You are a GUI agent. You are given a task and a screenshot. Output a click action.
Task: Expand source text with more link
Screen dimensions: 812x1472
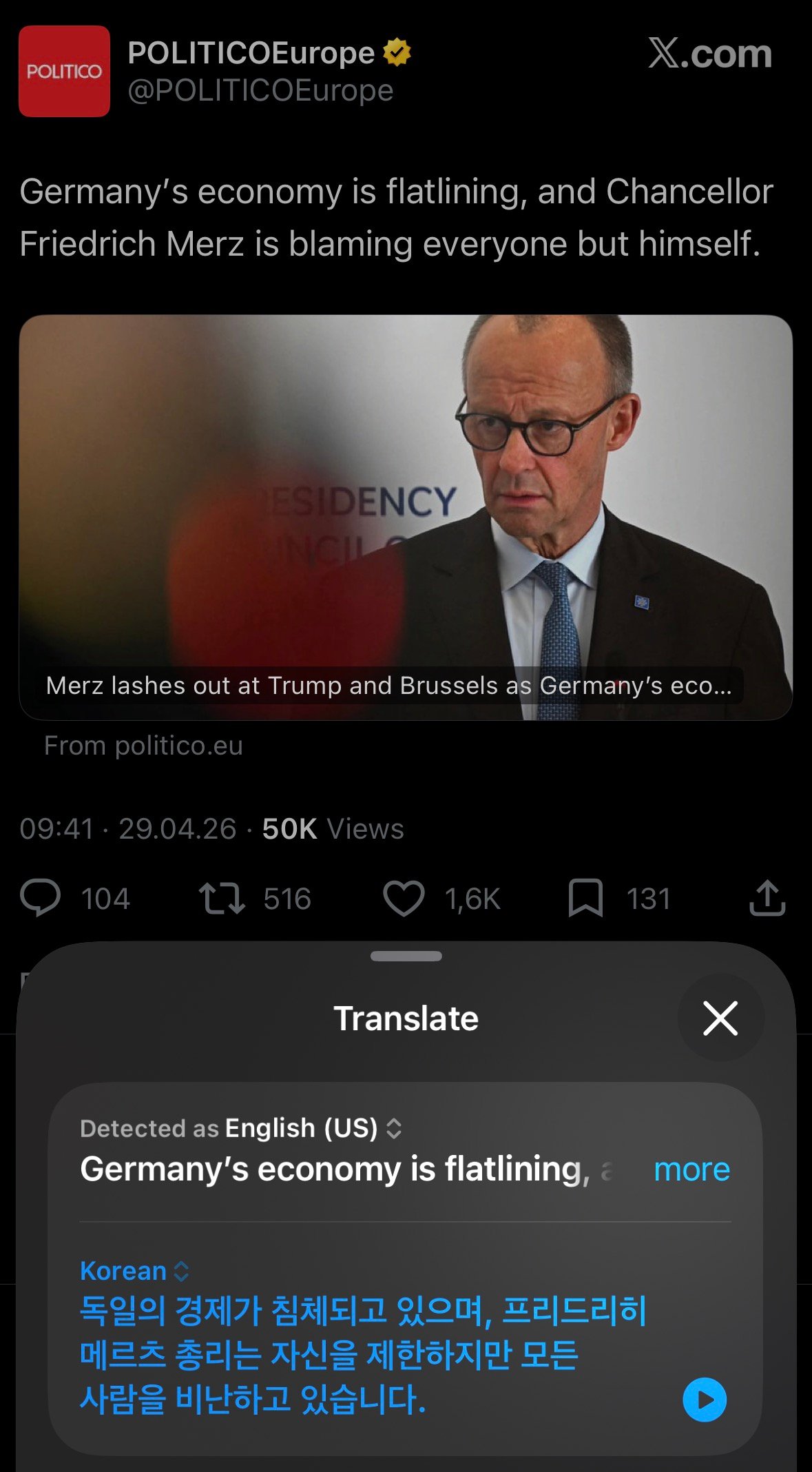click(x=691, y=1169)
